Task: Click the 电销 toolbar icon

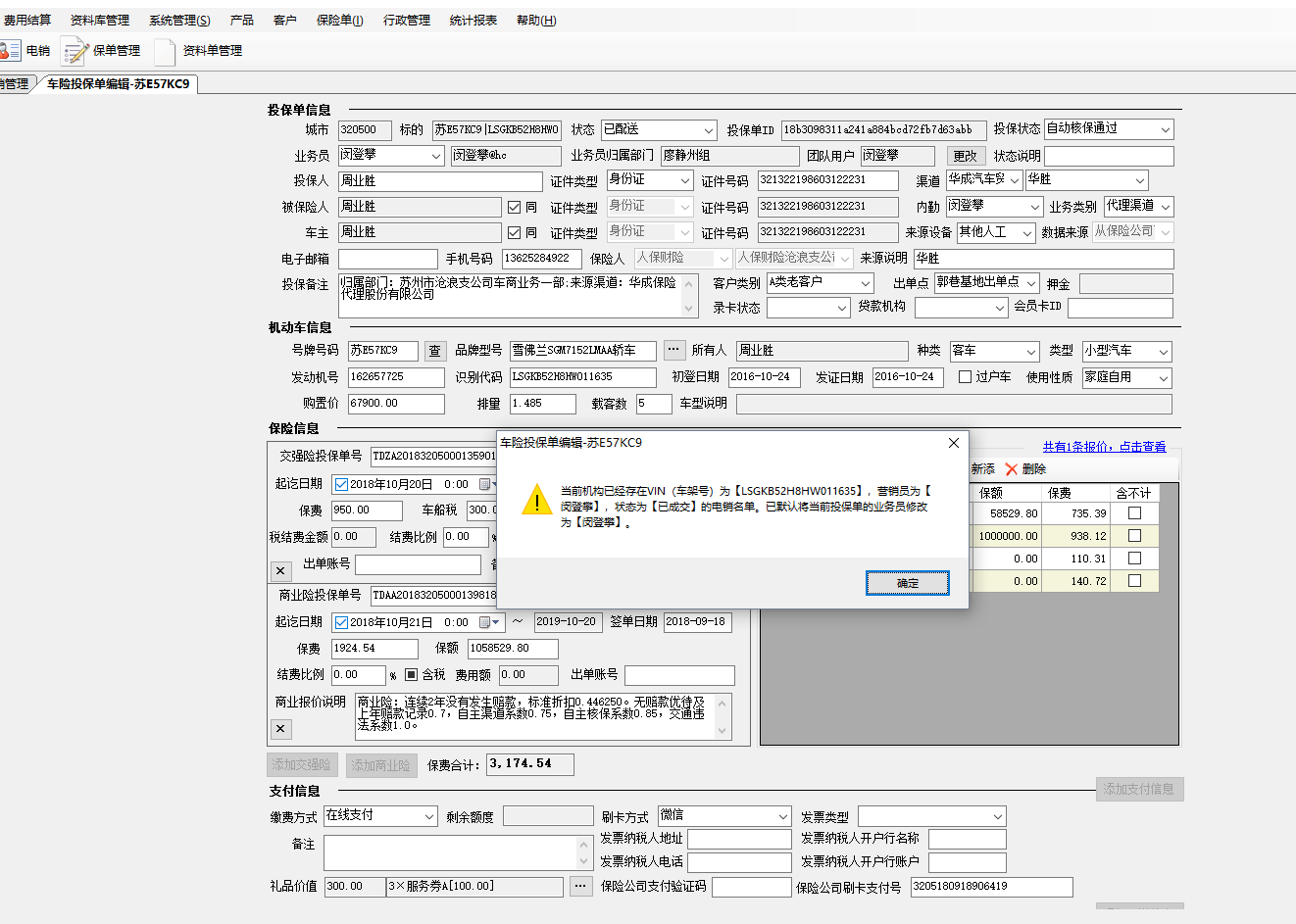Action: 12,51
